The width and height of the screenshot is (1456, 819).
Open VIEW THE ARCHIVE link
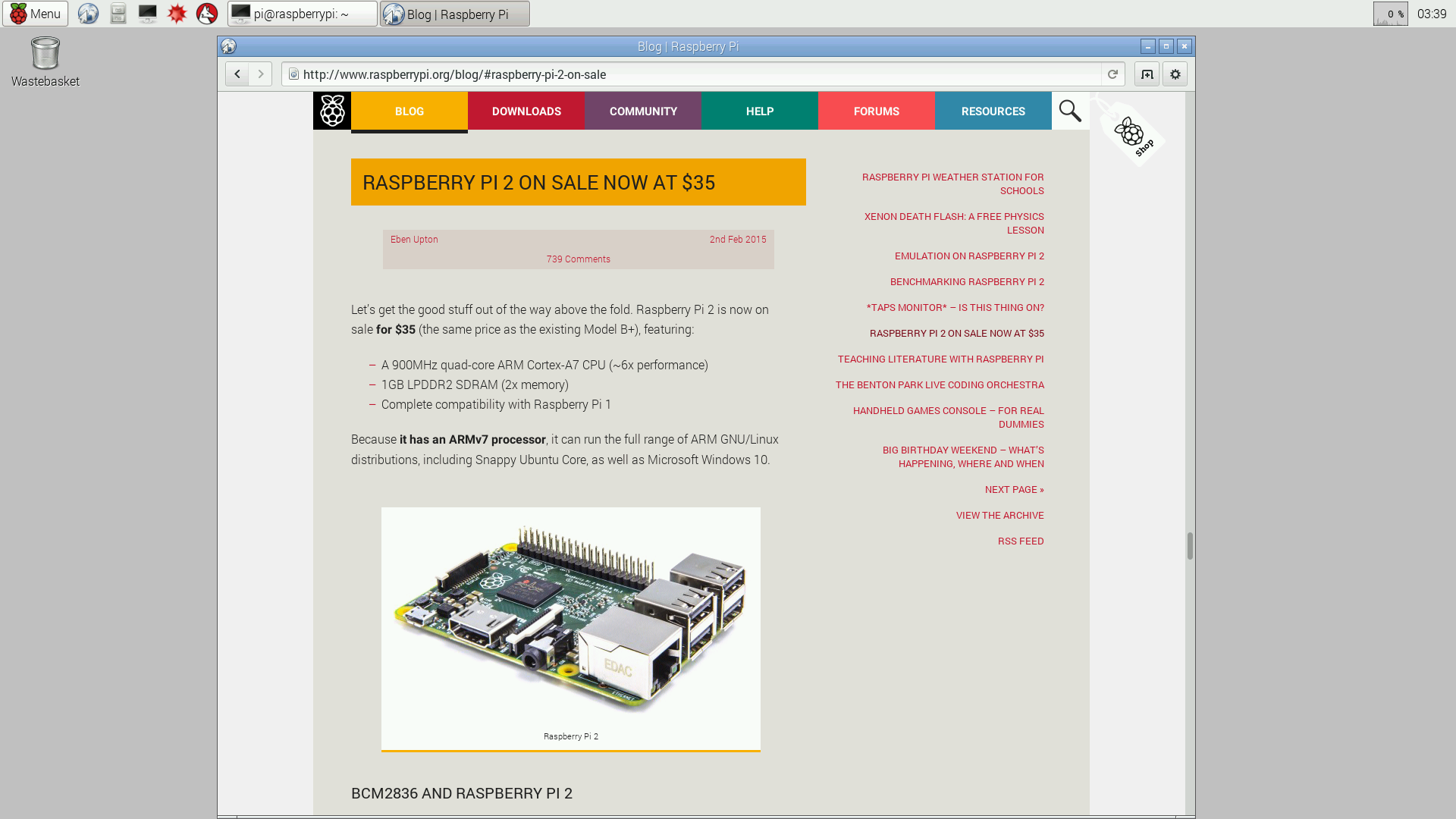tap(999, 516)
